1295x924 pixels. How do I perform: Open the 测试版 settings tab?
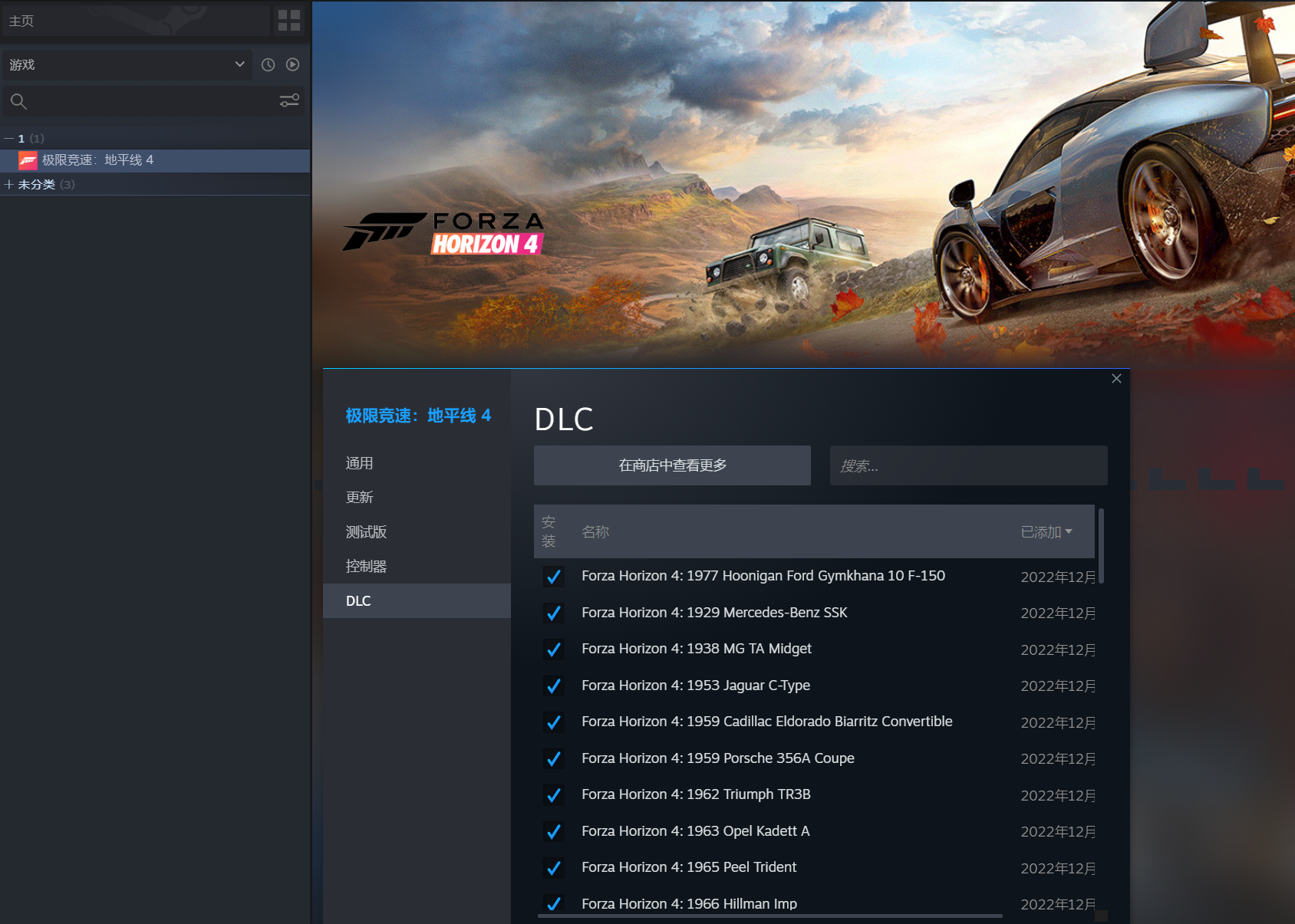[417, 532]
